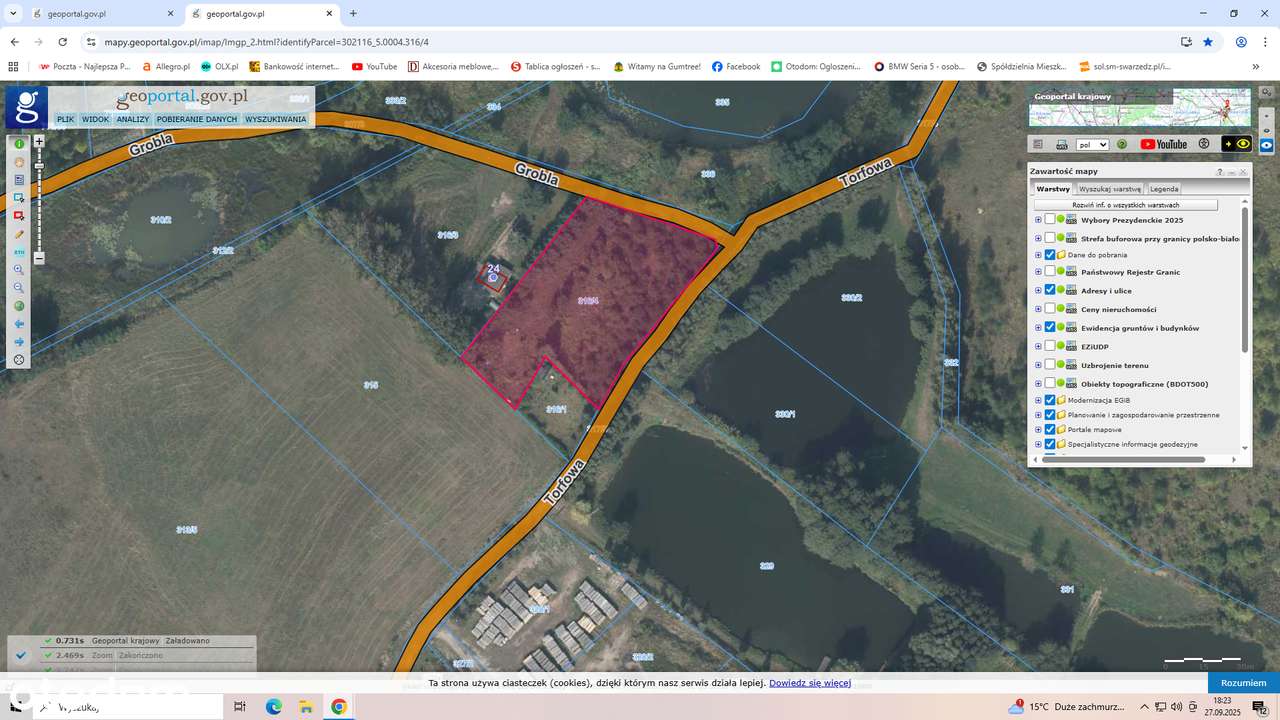Enable the Uzbrojenie terenu layer checkbox
This screenshot has height=720, width=1280.
(1050, 365)
